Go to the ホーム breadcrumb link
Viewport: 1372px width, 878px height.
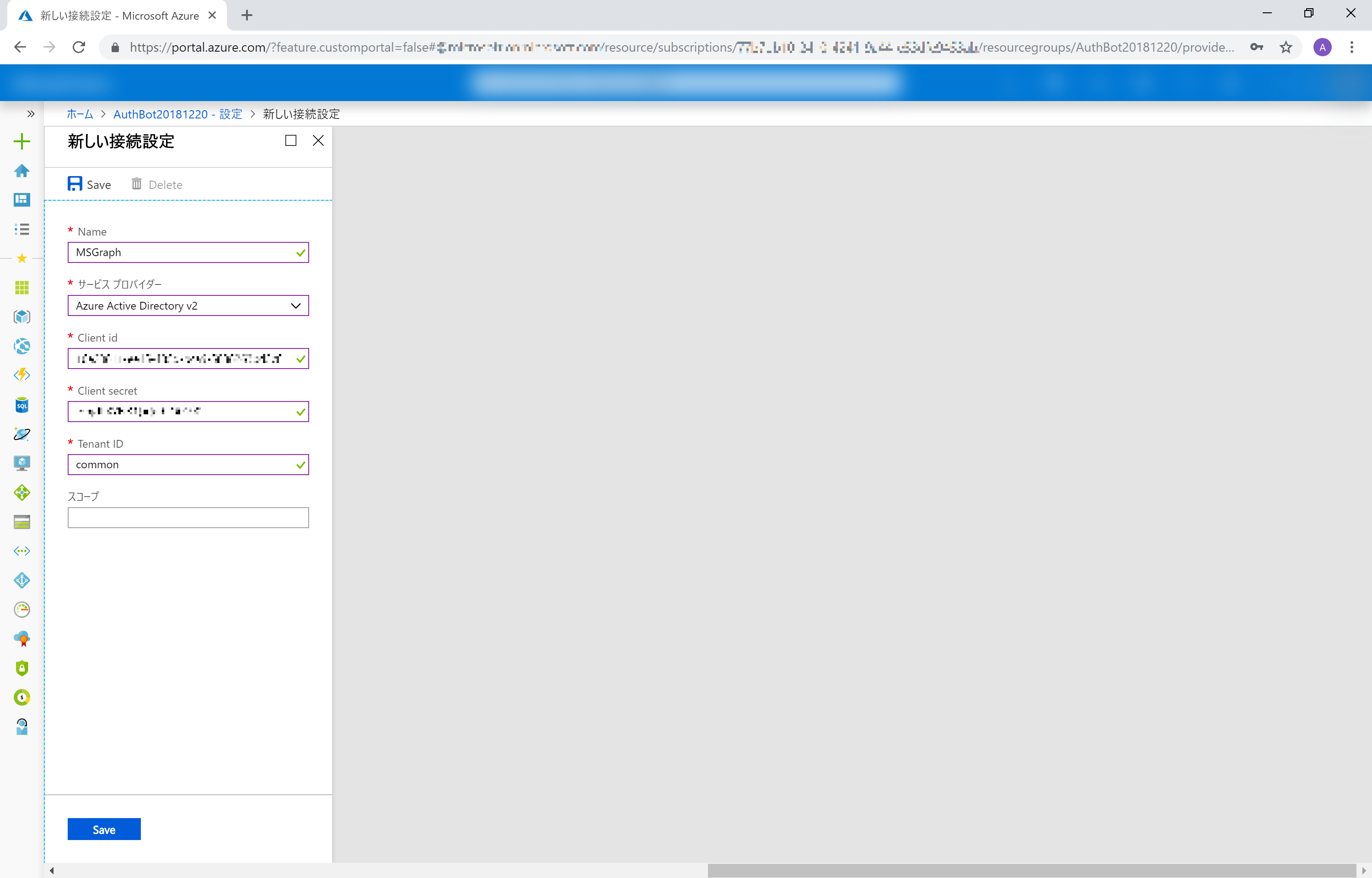tap(80, 114)
